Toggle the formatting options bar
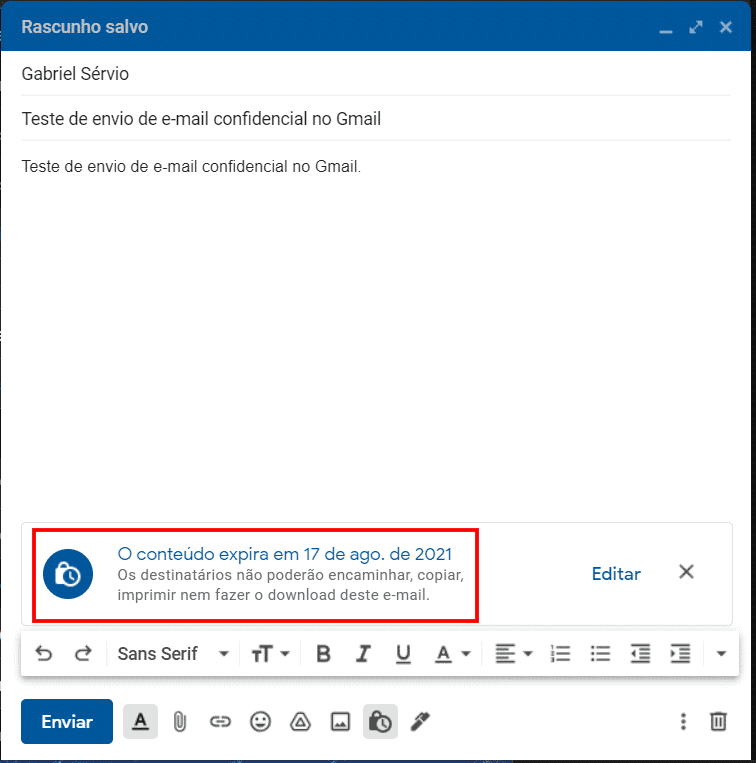This screenshot has width=756, height=763. tap(140, 721)
